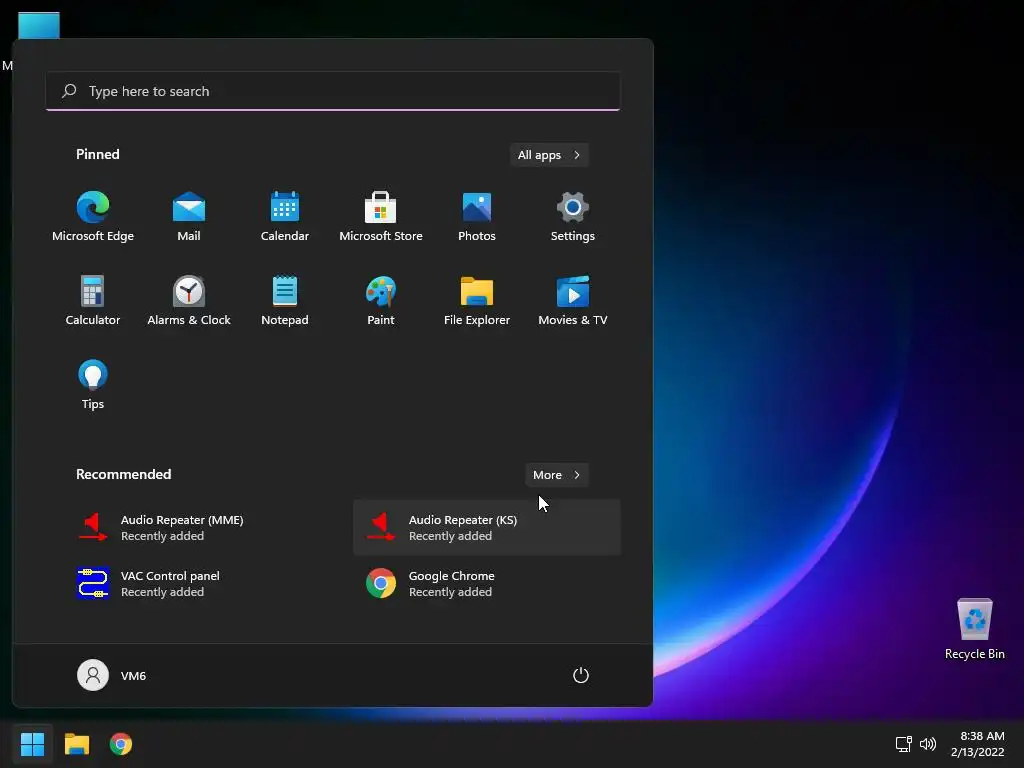Open Audio Repeater (KS) in Recommended

click(x=487, y=528)
